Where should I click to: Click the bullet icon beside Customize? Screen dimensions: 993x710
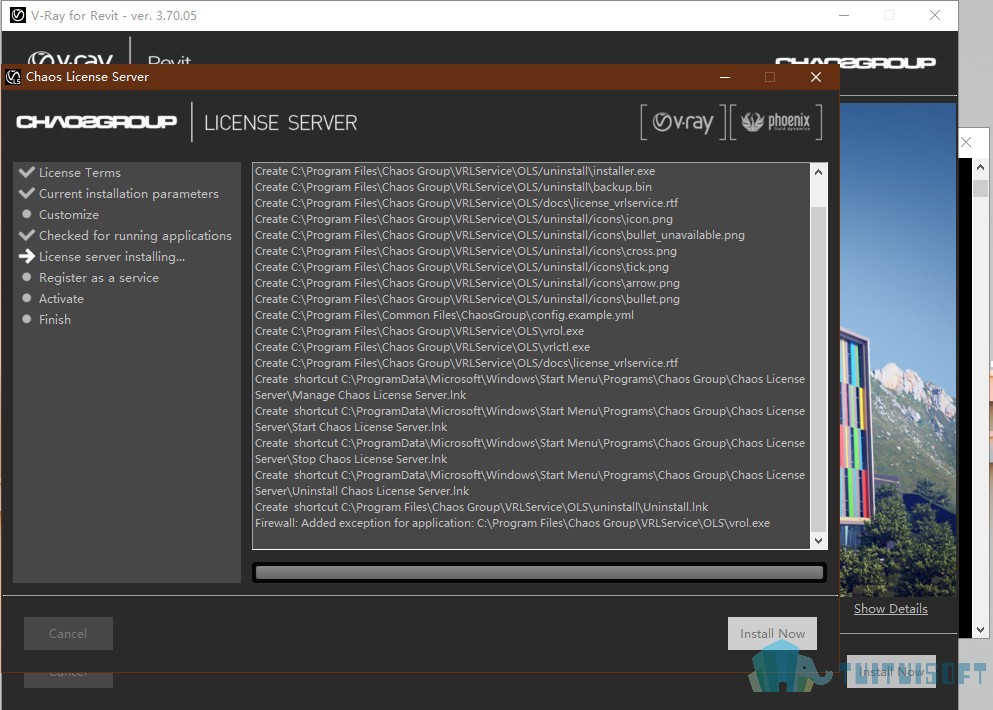pos(27,214)
